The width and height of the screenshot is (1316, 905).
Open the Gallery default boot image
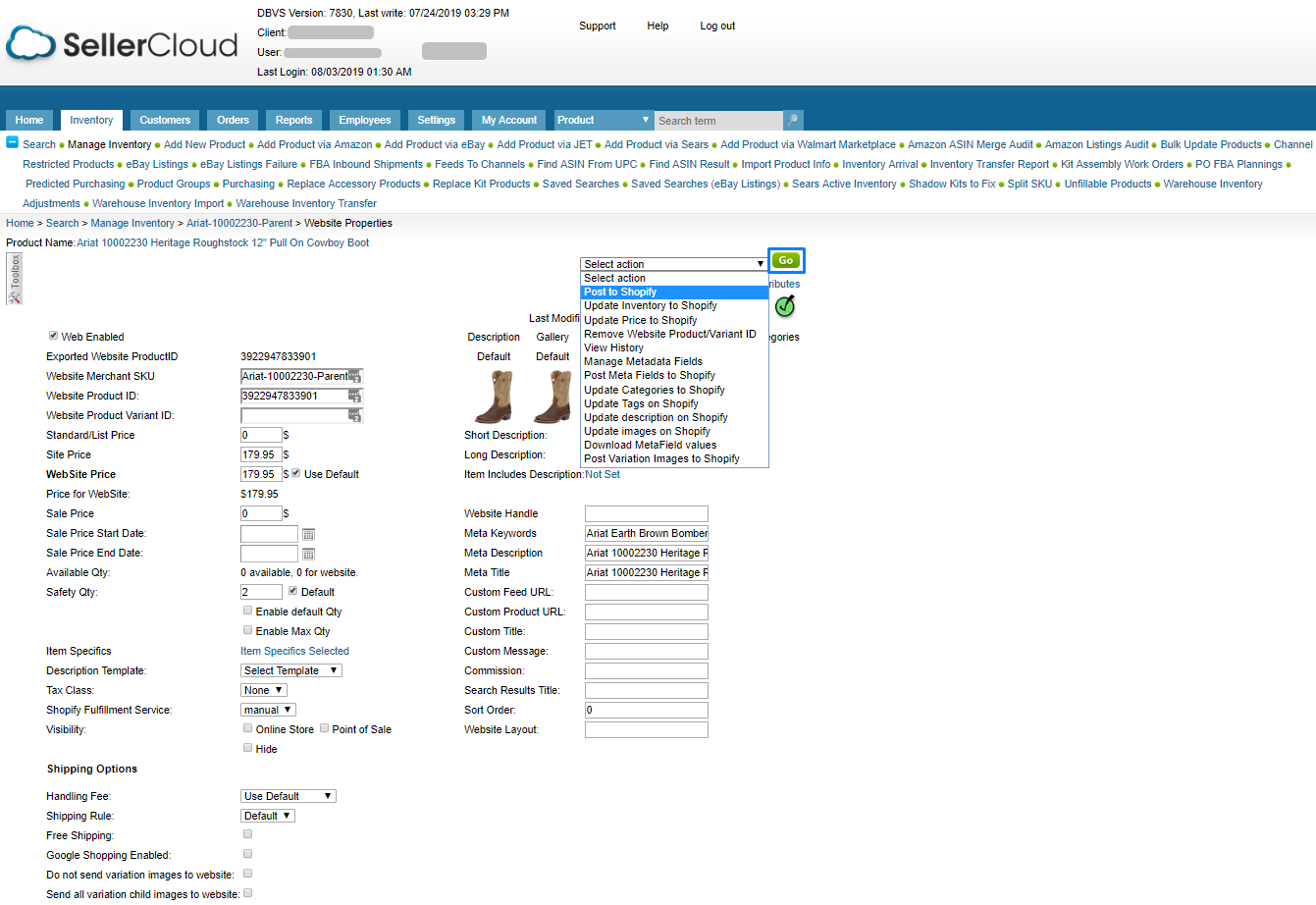pos(553,397)
